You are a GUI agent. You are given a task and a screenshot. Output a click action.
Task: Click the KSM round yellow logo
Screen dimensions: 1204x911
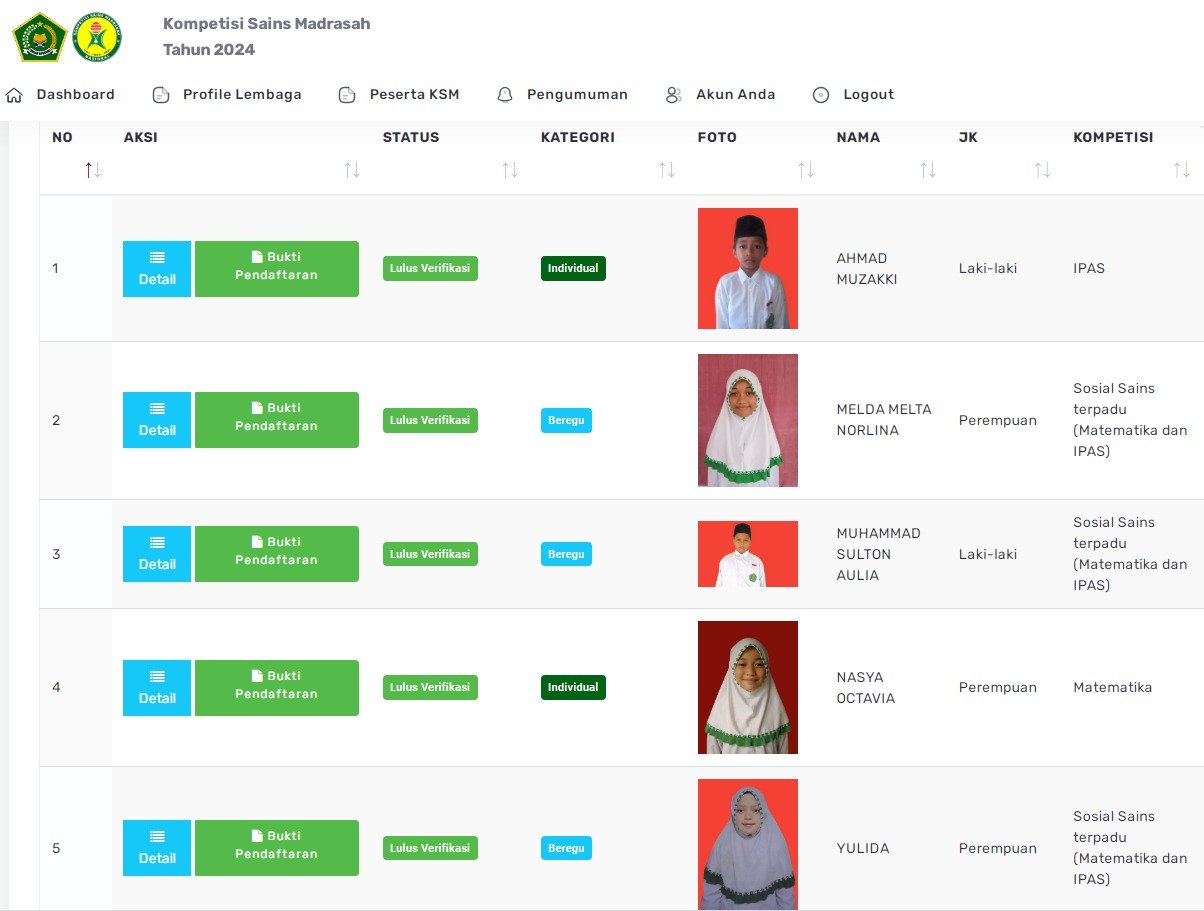[x=97, y=37]
